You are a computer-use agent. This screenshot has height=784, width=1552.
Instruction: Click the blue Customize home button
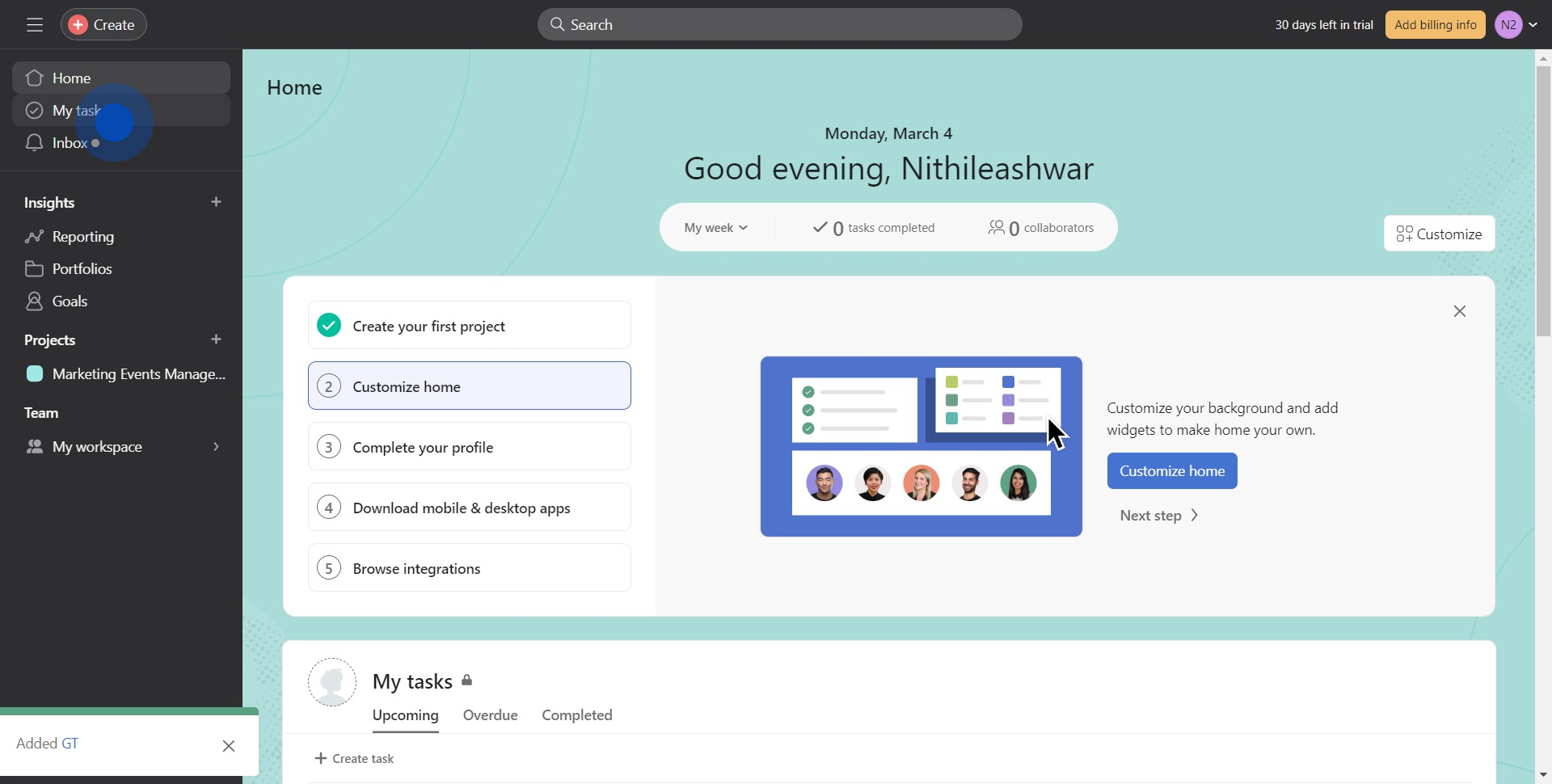pyautogui.click(x=1171, y=471)
